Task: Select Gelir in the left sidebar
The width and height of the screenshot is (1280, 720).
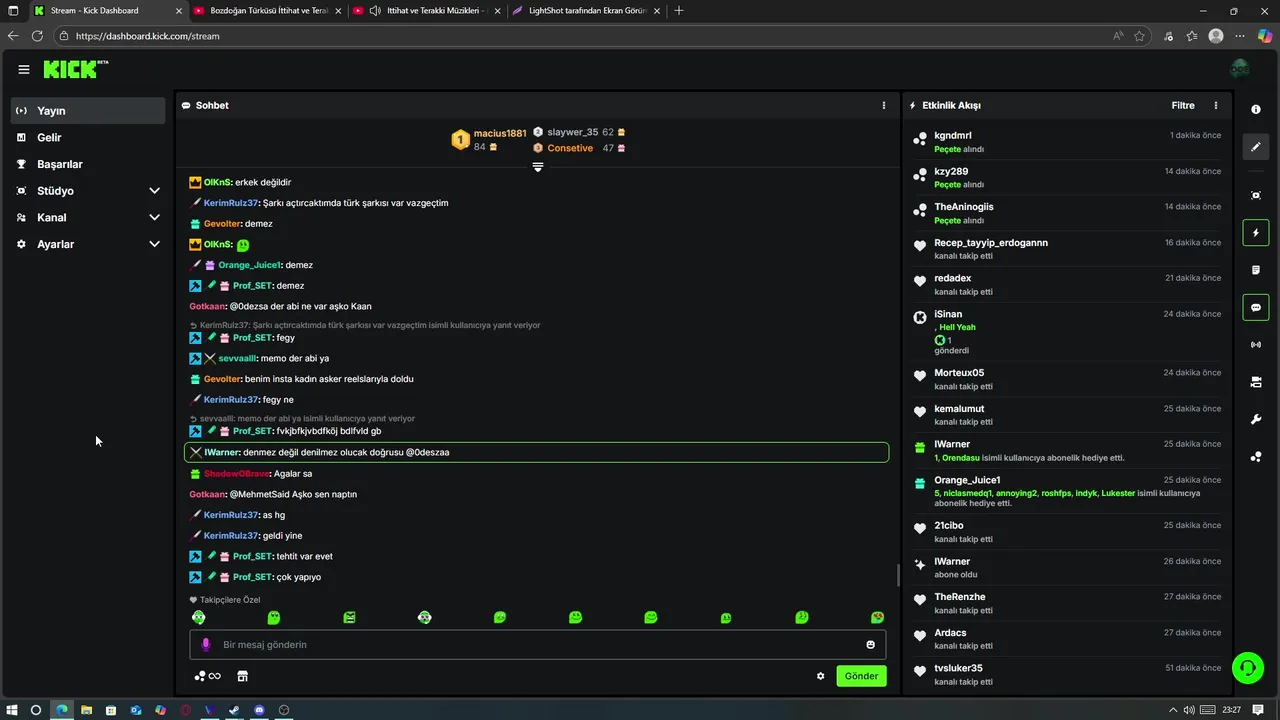Action: (x=88, y=137)
